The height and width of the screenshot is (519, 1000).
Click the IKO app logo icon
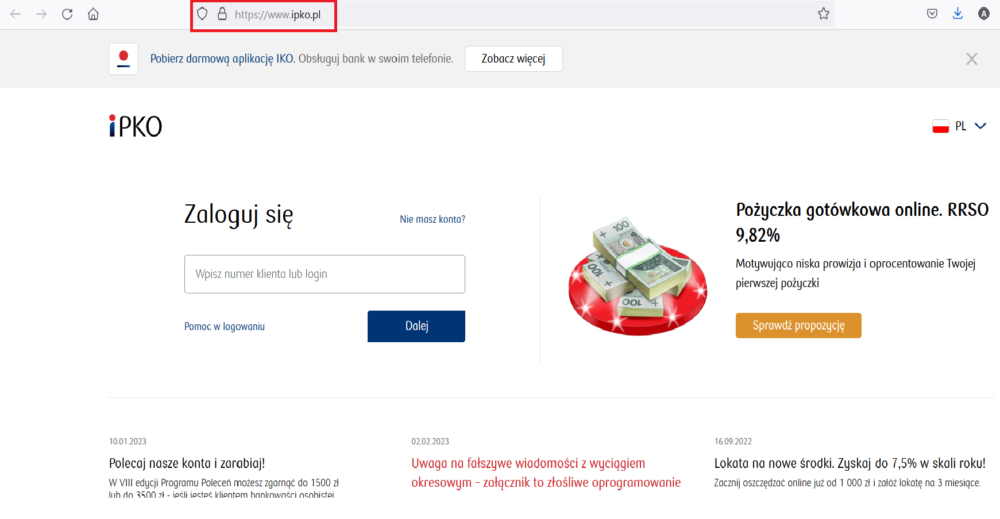point(123,59)
